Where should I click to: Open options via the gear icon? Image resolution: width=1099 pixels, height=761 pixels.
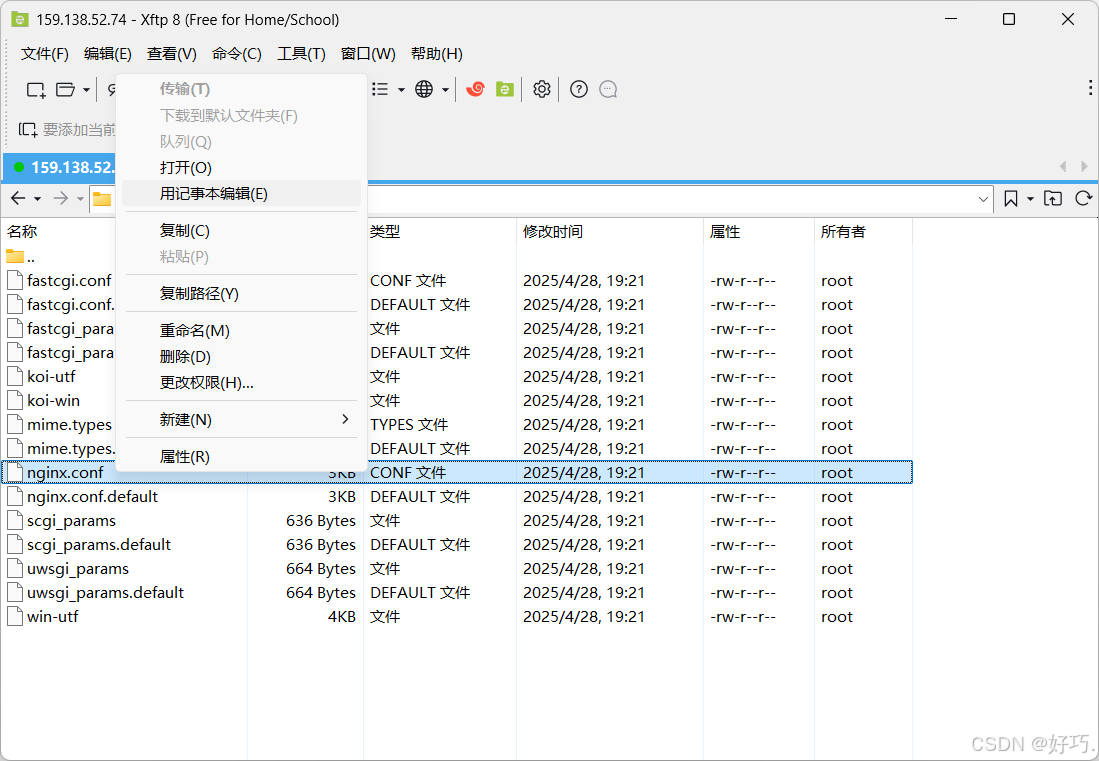click(542, 89)
